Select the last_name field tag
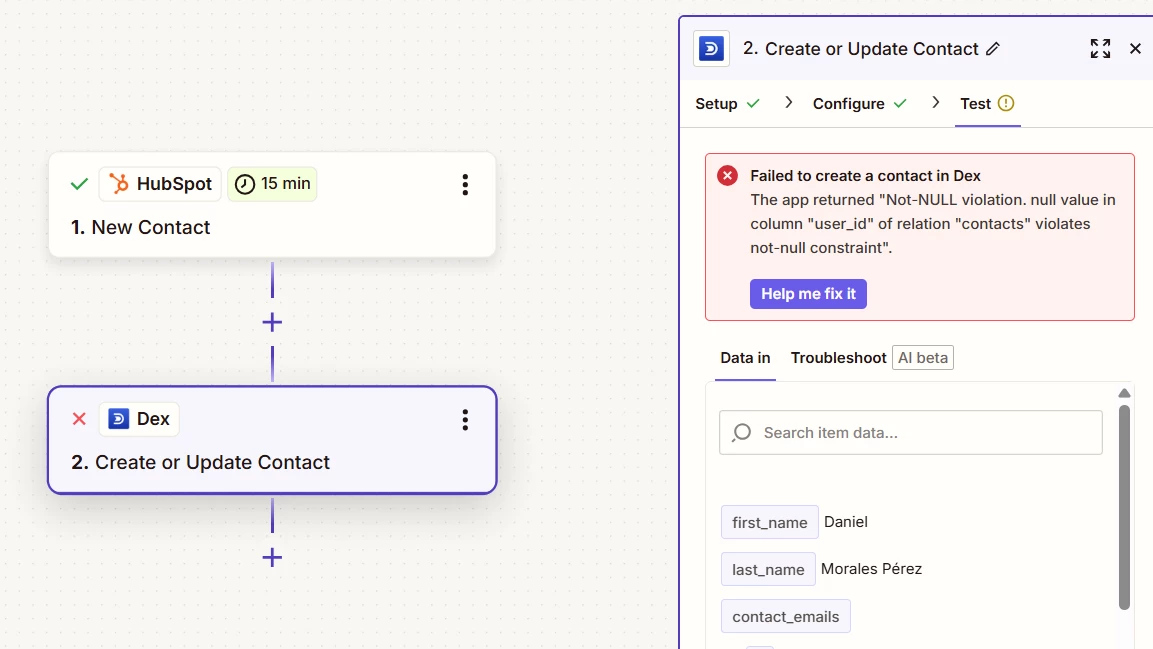The width and height of the screenshot is (1153, 649). pos(768,569)
